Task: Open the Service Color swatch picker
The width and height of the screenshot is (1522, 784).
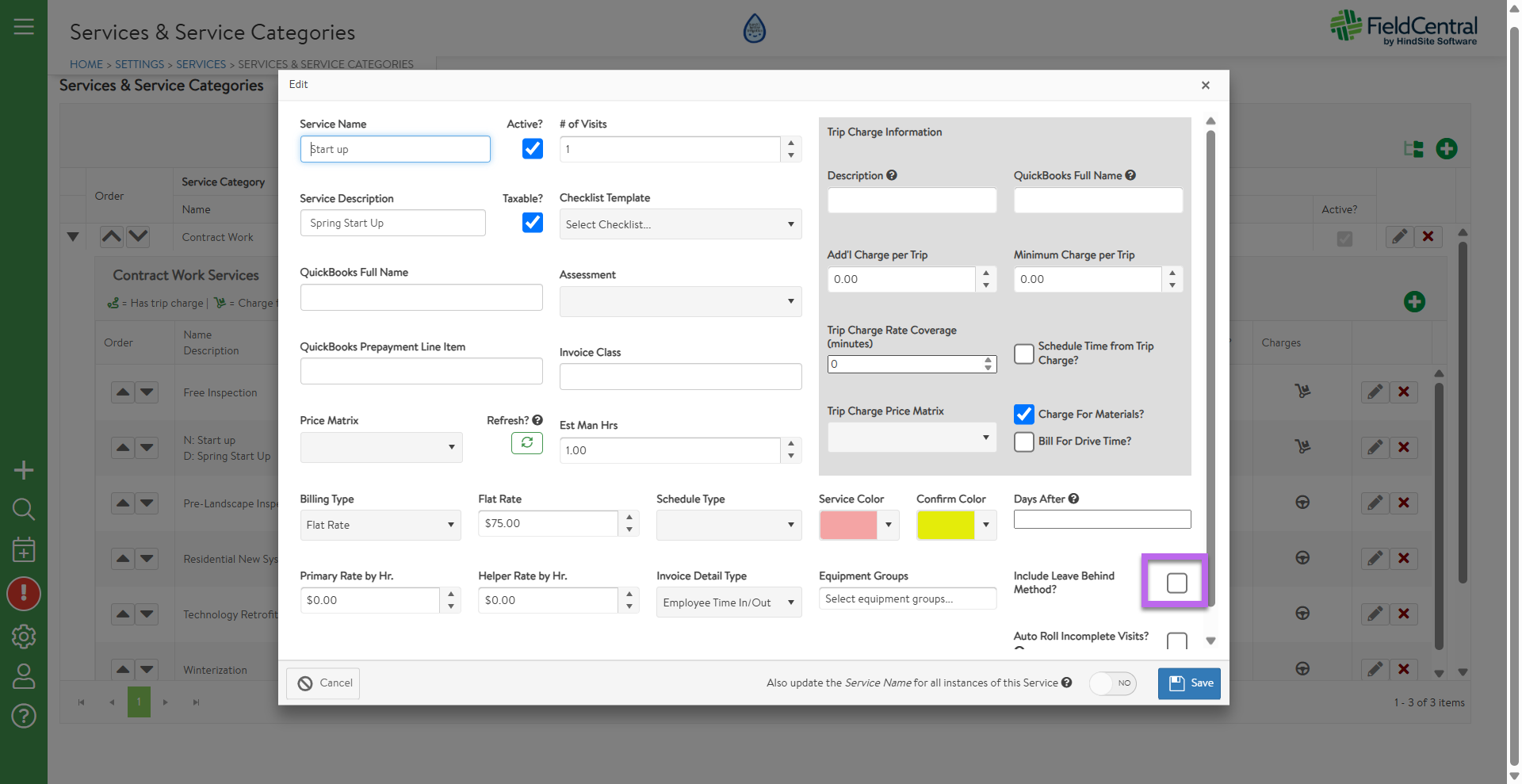Action: [x=859, y=525]
